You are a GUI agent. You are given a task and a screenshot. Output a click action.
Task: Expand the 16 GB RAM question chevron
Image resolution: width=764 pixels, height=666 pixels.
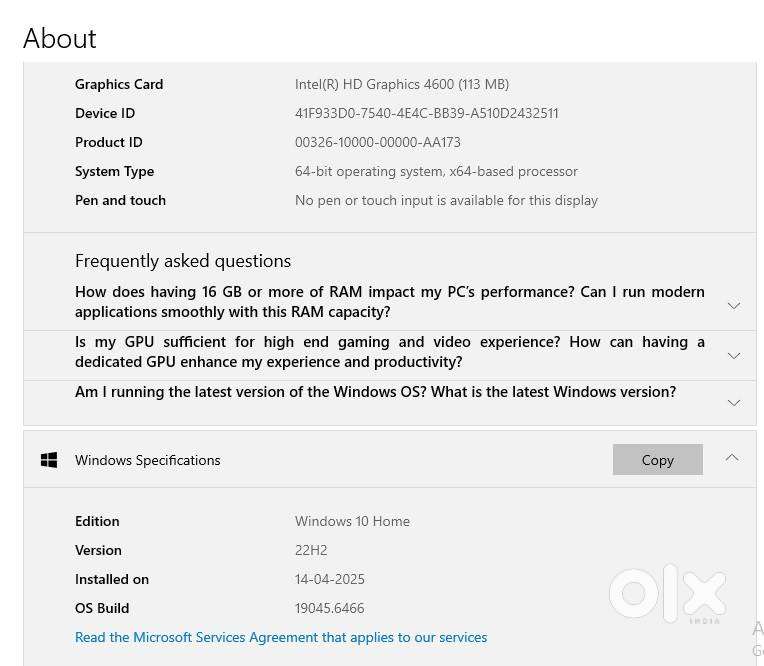tap(733, 306)
